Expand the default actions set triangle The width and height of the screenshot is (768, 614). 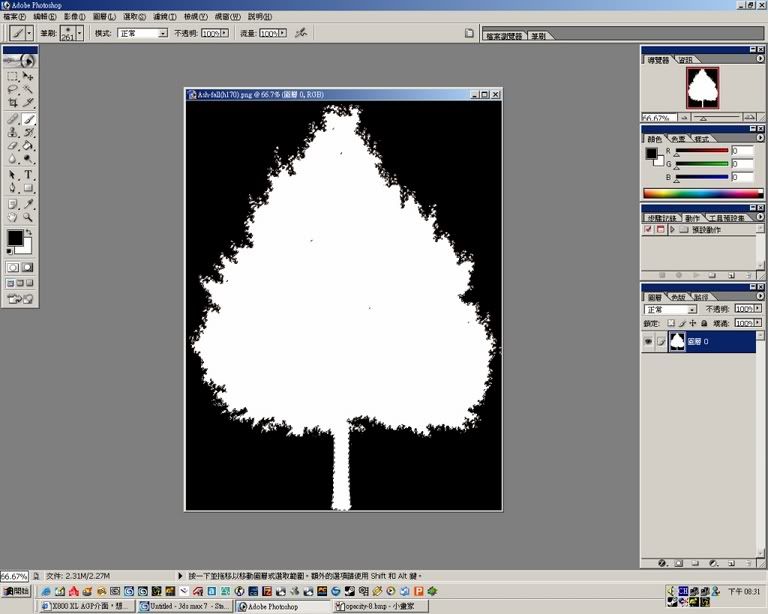coord(672,229)
